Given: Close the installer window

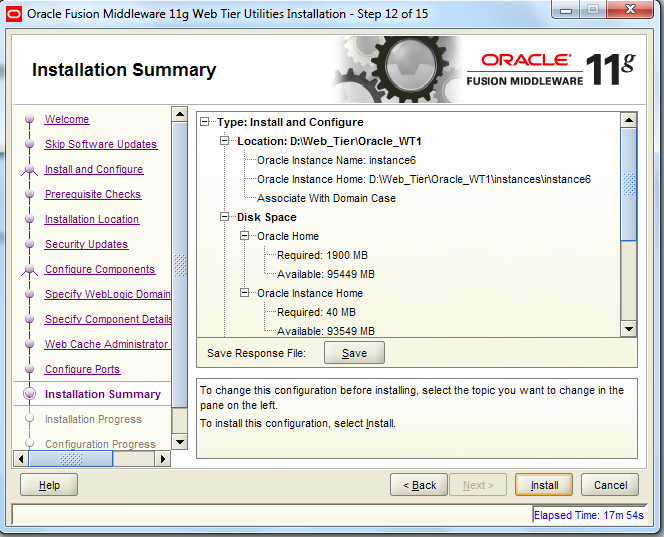Looking at the screenshot, I should click(x=630, y=10).
